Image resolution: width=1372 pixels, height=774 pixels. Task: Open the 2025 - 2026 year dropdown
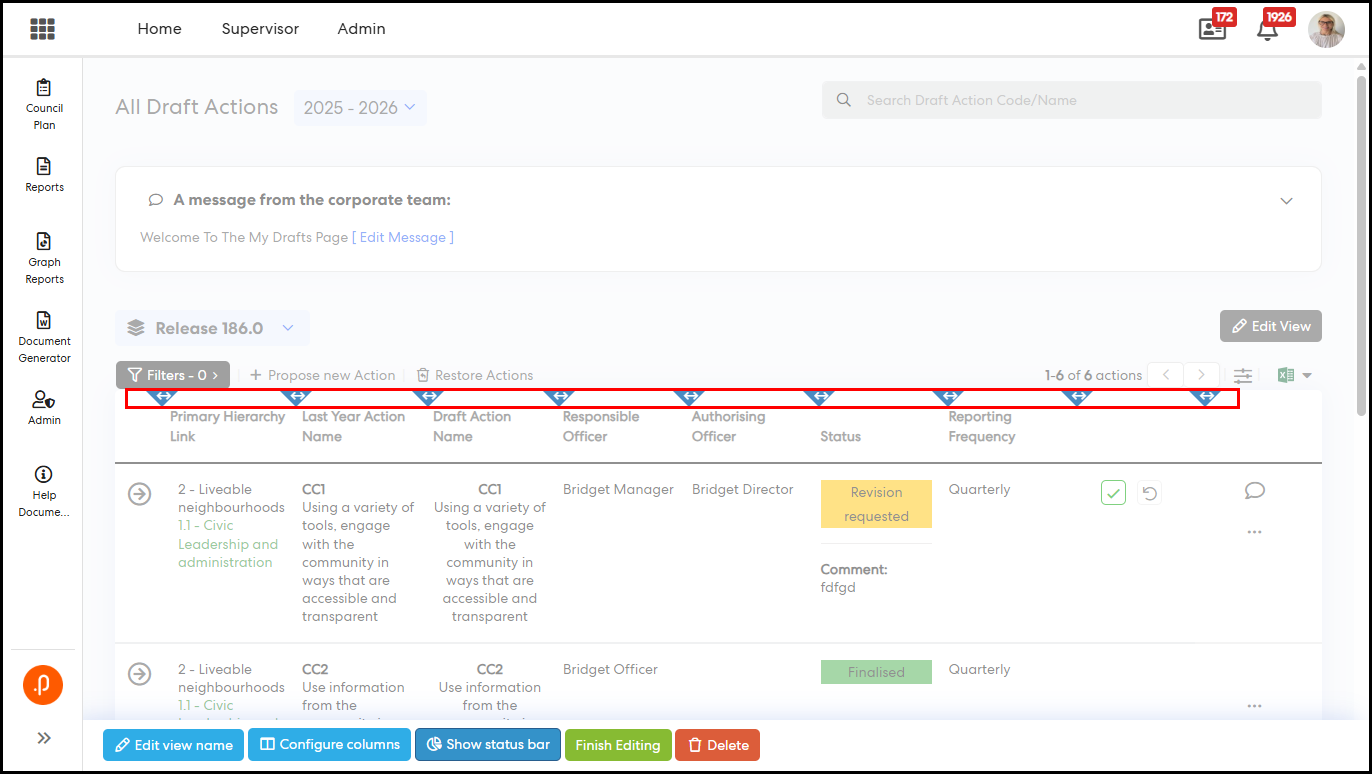(359, 108)
